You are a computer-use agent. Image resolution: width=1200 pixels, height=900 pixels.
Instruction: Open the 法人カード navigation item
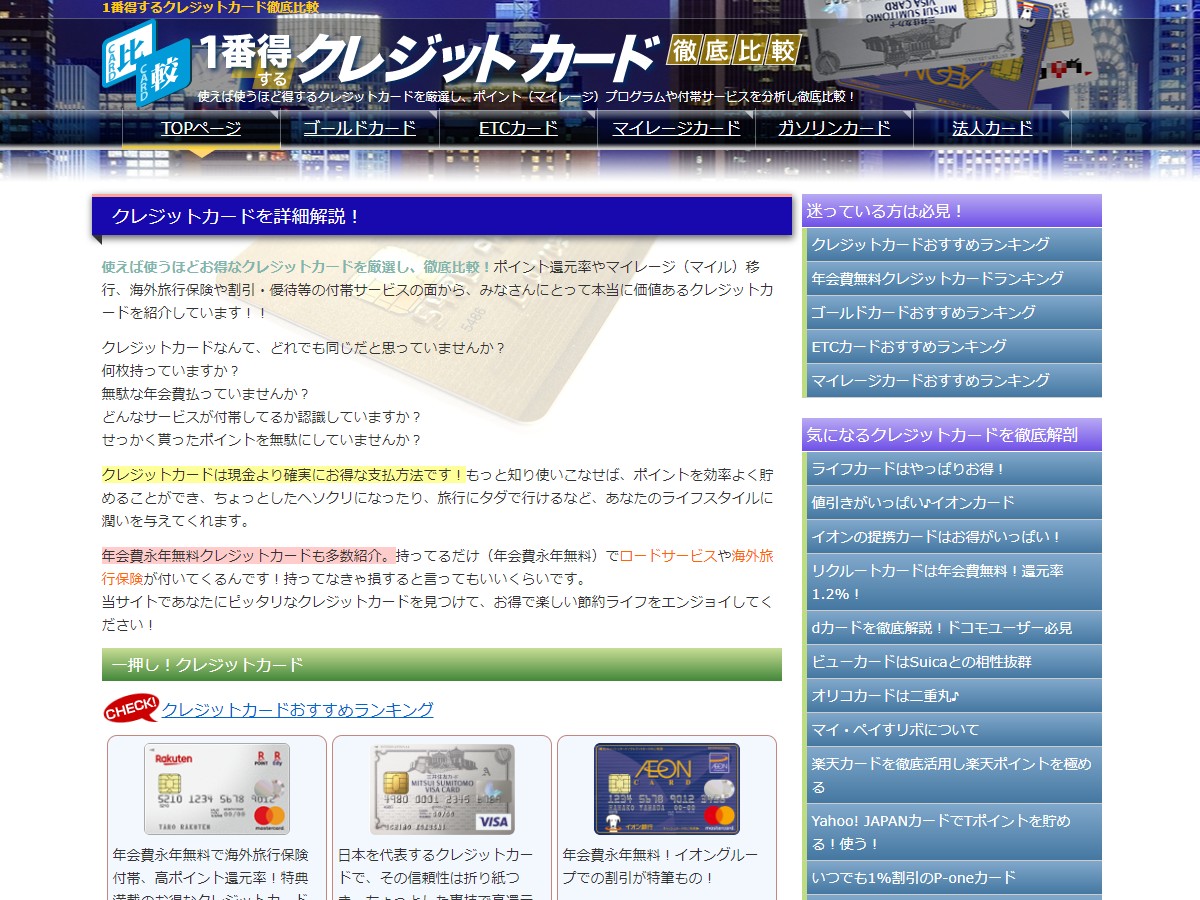point(992,128)
